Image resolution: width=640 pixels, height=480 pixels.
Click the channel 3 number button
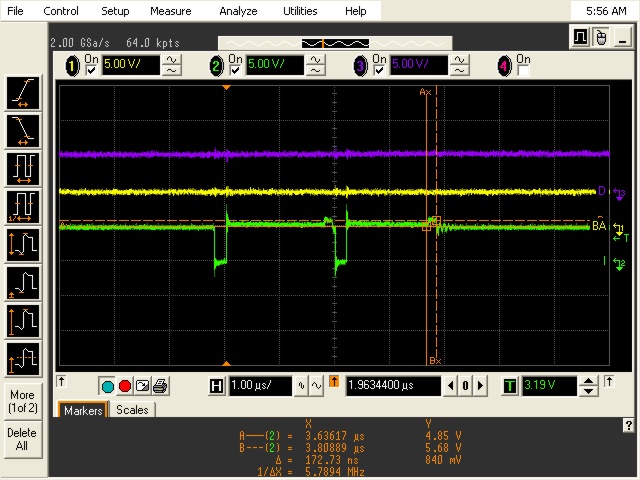(x=360, y=66)
